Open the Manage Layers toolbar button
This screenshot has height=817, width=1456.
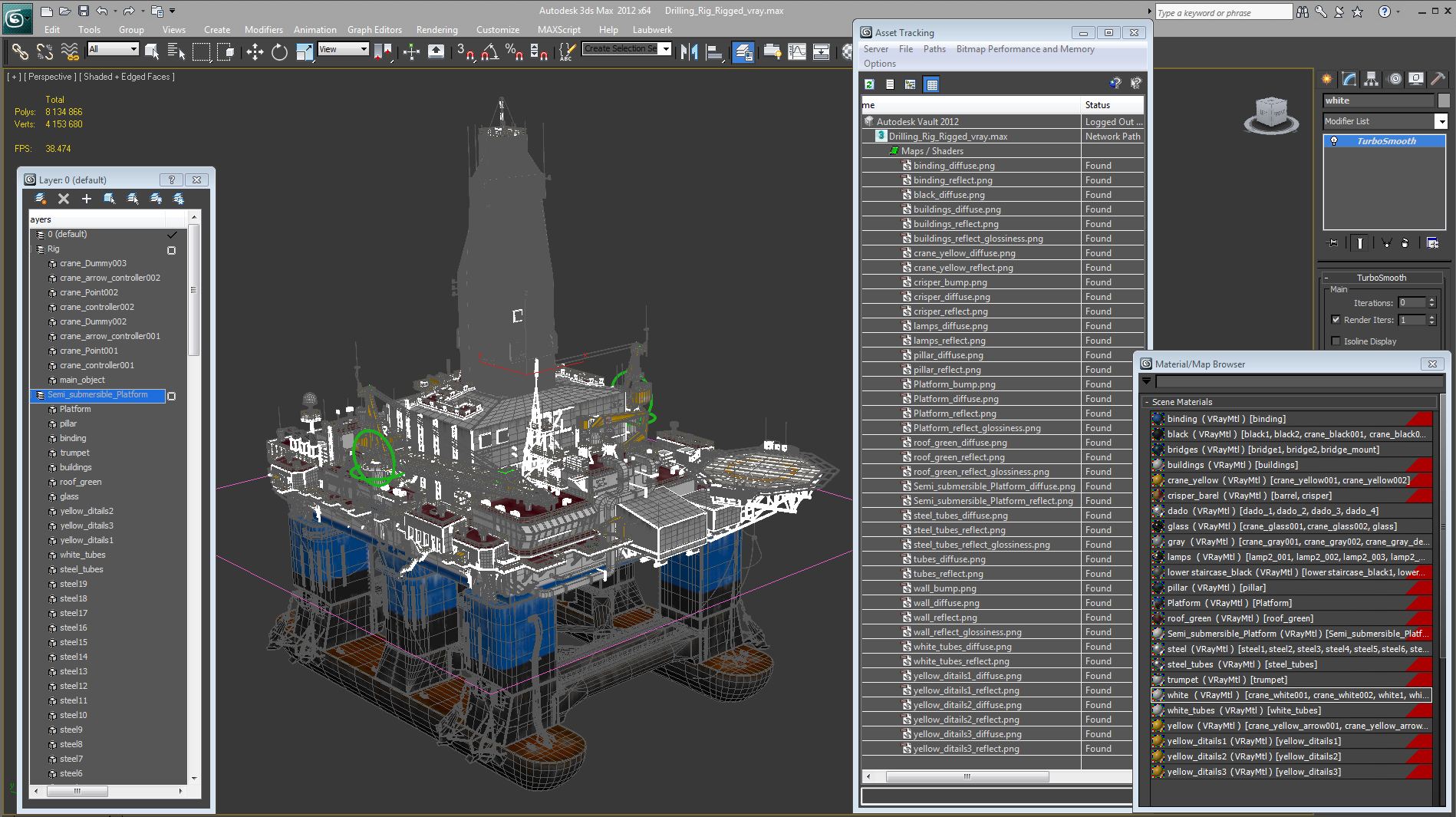(x=743, y=51)
